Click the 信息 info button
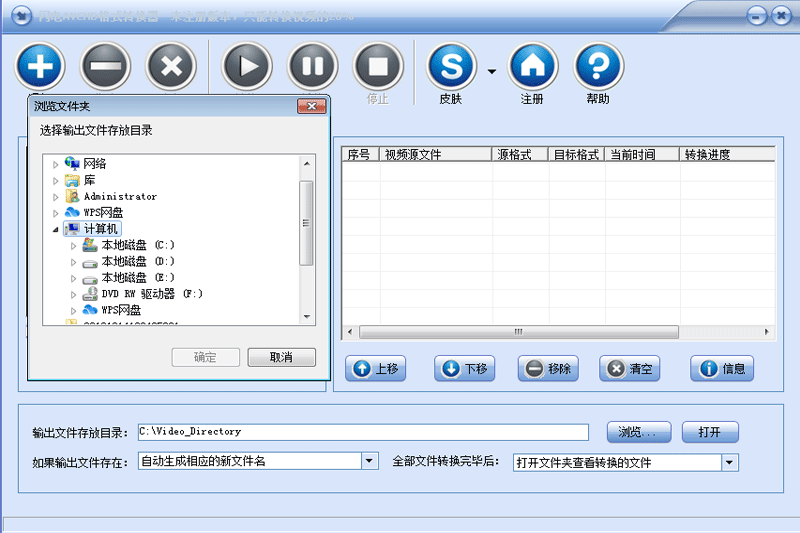Screen dimensions: 800x533 click(x=722, y=368)
